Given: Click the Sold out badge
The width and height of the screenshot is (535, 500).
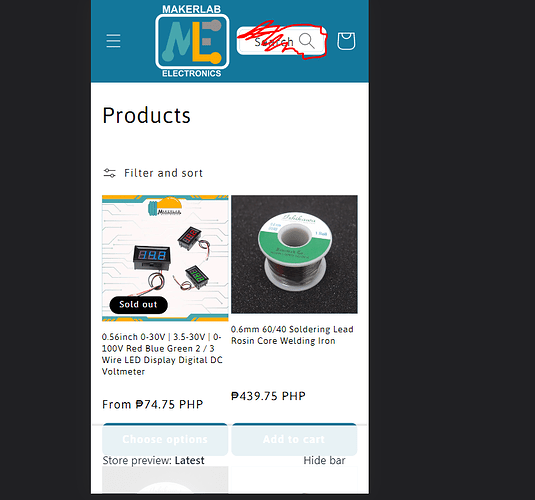Looking at the screenshot, I should click(x=139, y=304).
